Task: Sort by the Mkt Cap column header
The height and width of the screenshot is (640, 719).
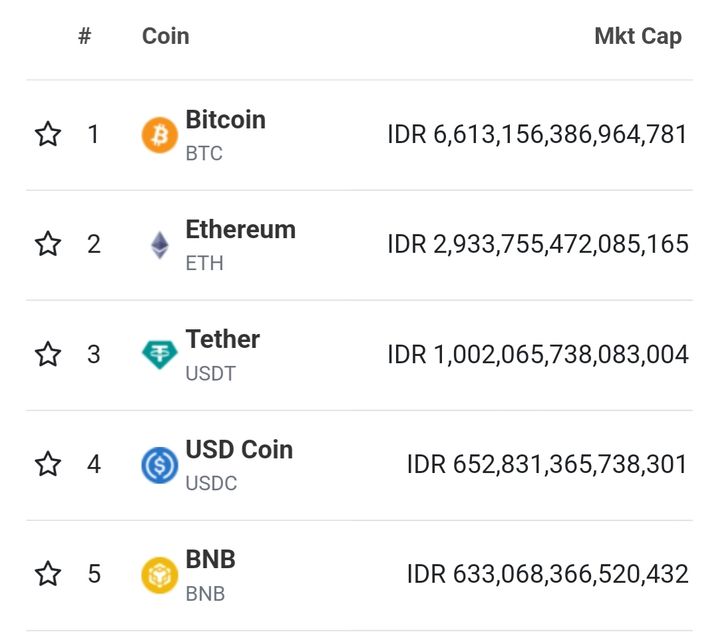Action: coord(637,37)
